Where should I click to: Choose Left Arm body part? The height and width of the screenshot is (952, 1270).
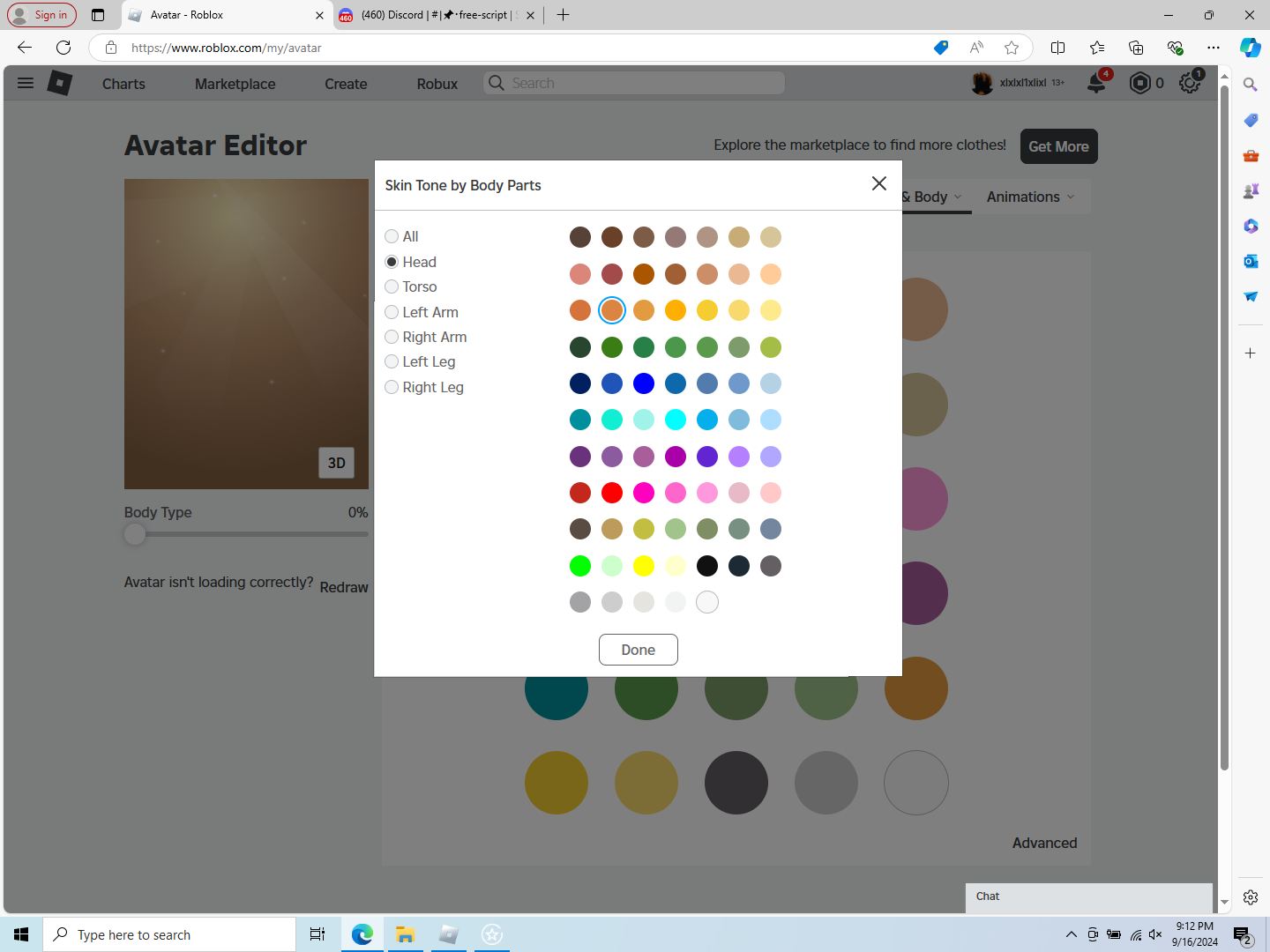pos(392,312)
